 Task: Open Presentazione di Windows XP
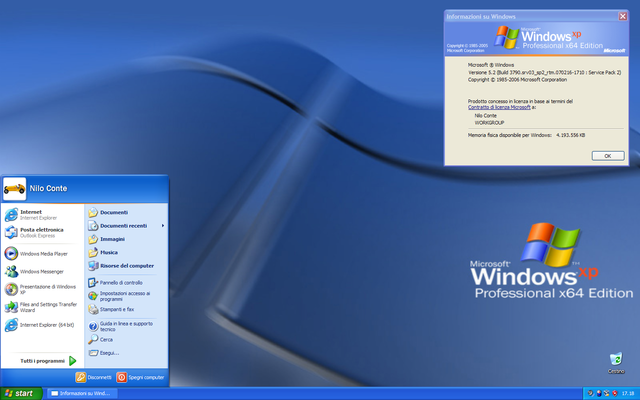42,289
